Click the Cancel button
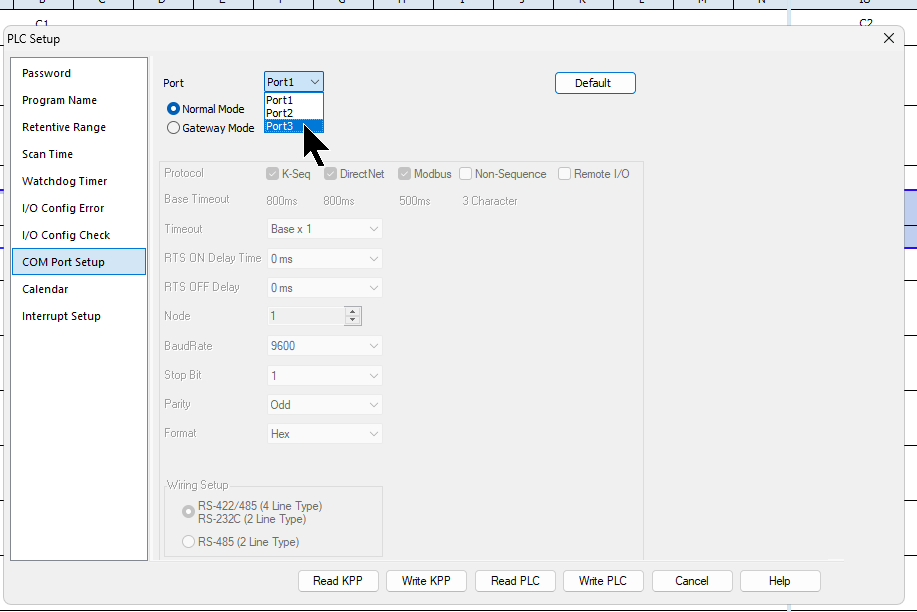The width and height of the screenshot is (917, 612). pyautogui.click(x=692, y=581)
